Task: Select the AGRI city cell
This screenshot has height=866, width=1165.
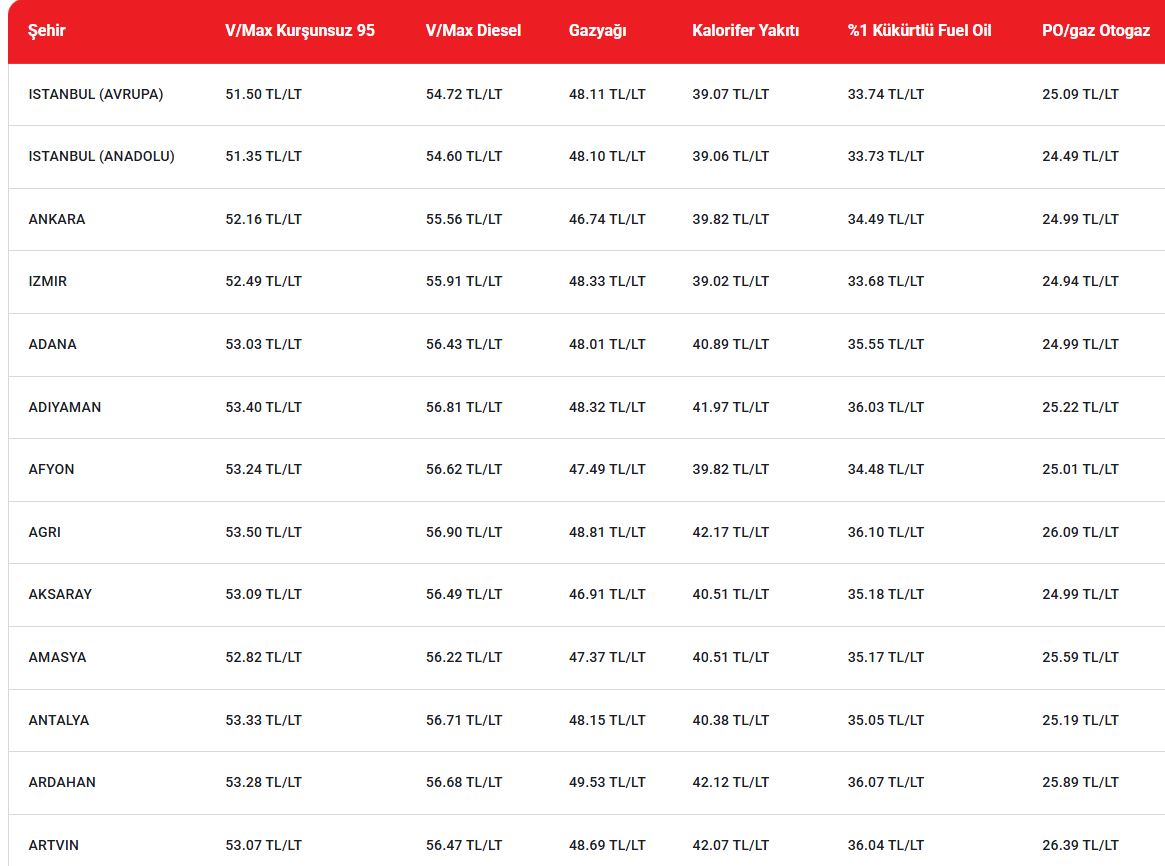Action: (x=45, y=532)
